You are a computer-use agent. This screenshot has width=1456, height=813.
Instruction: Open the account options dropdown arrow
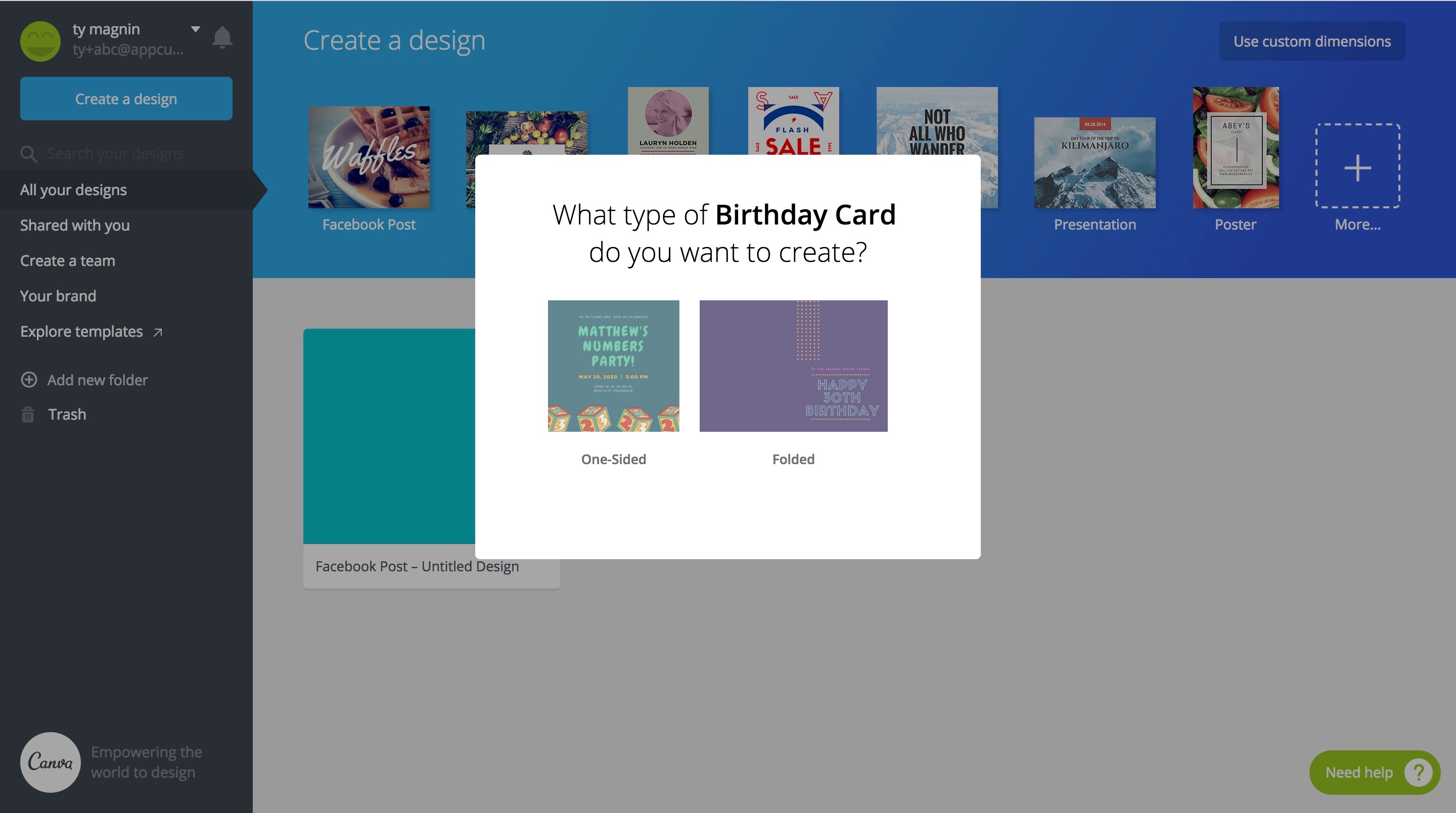click(195, 28)
